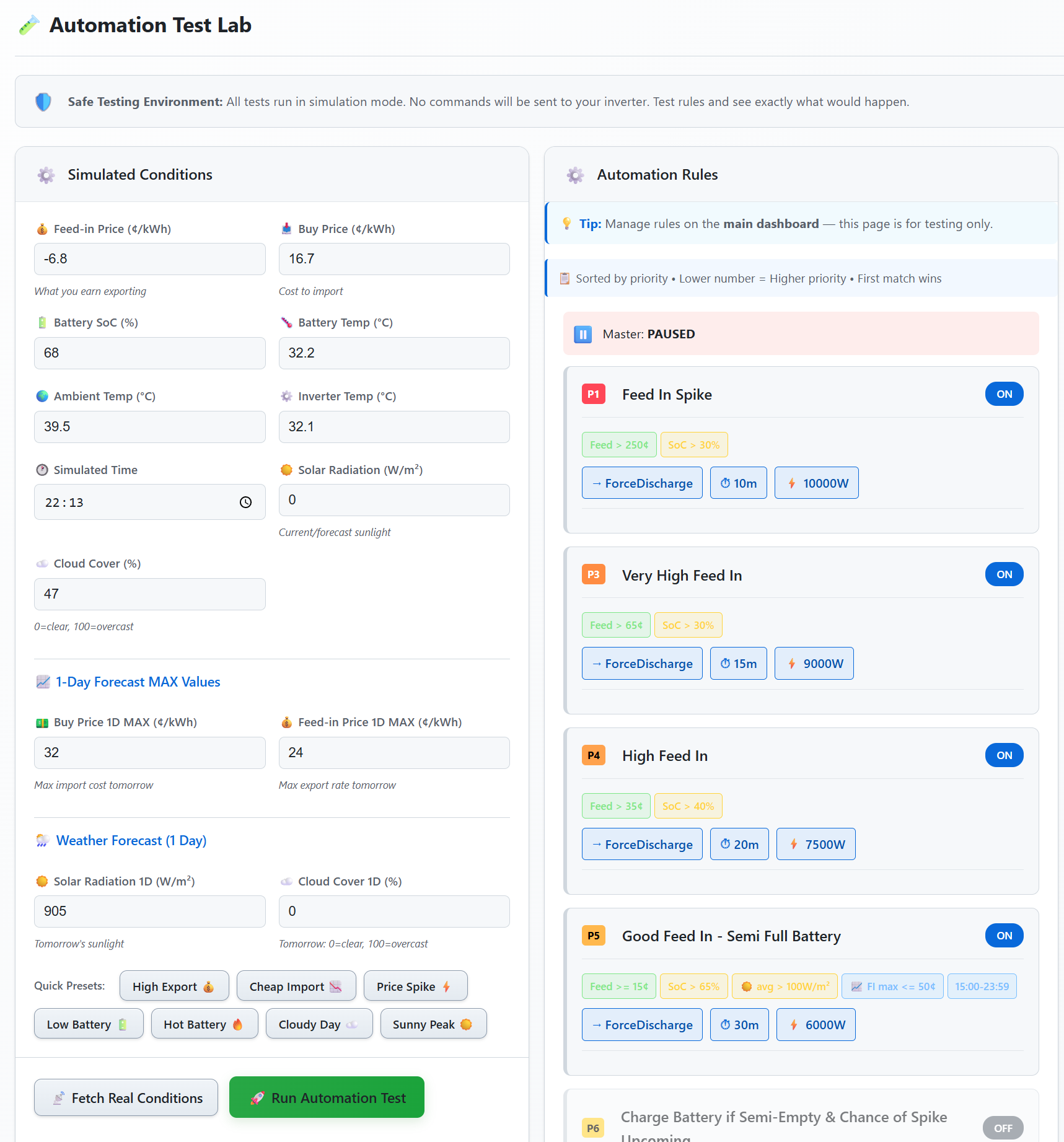1064x1142 pixels.
Task: Apply the Cheap Import quick preset
Action: coord(296,986)
